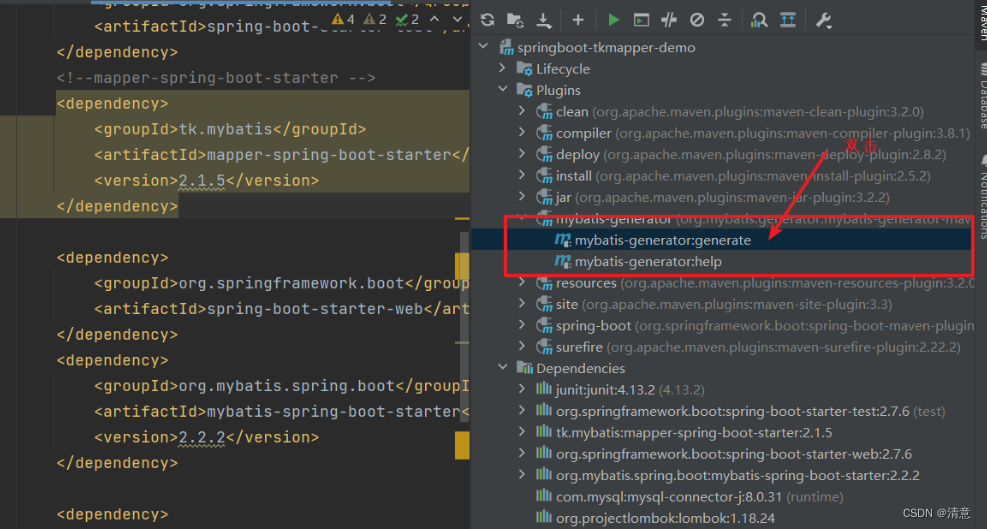Screen dimensions: 987x529
Task: Click the weak warnings count 2 indicator
Action: [375, 20]
